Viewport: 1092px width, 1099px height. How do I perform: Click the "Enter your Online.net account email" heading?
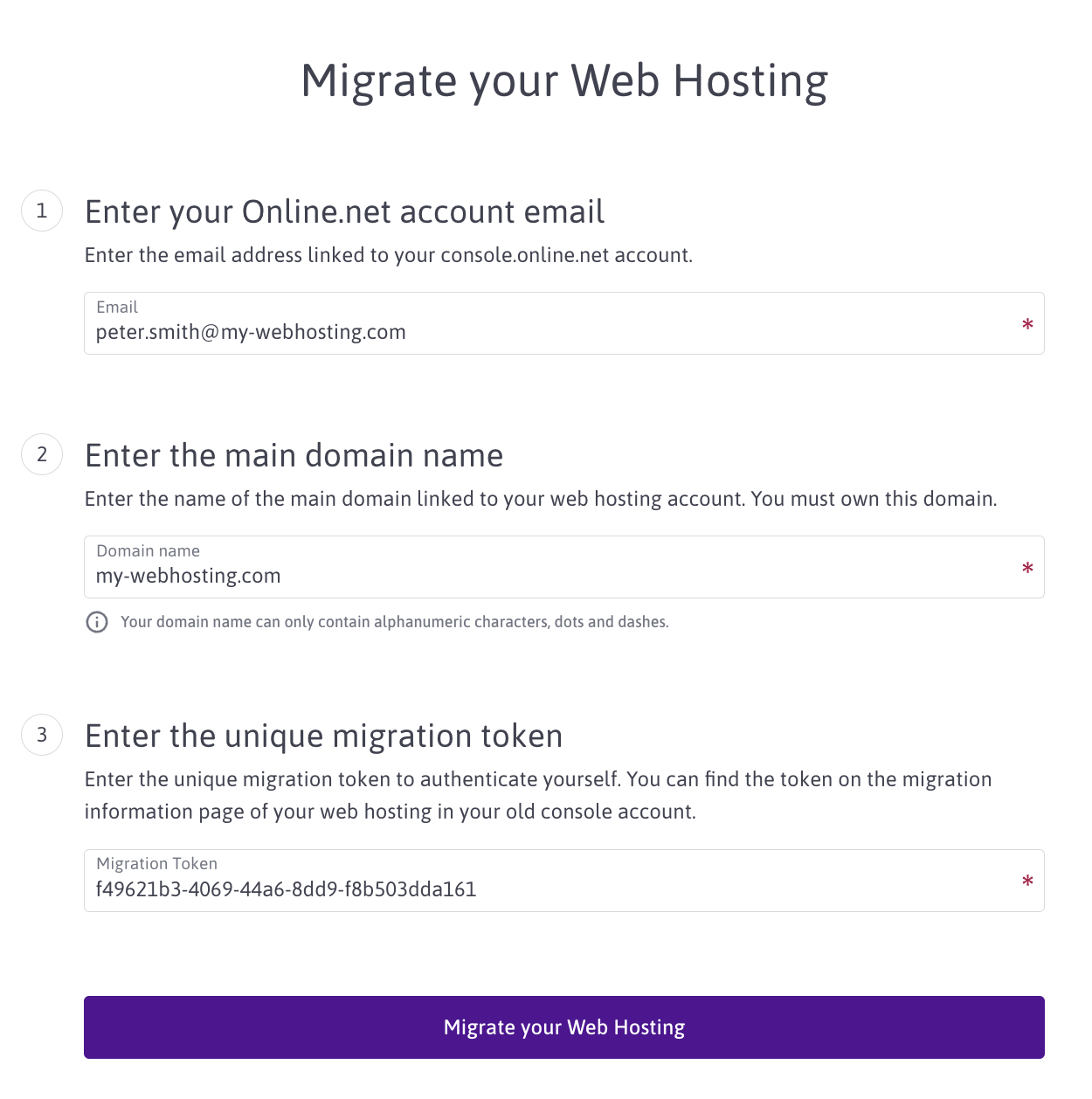(x=344, y=212)
